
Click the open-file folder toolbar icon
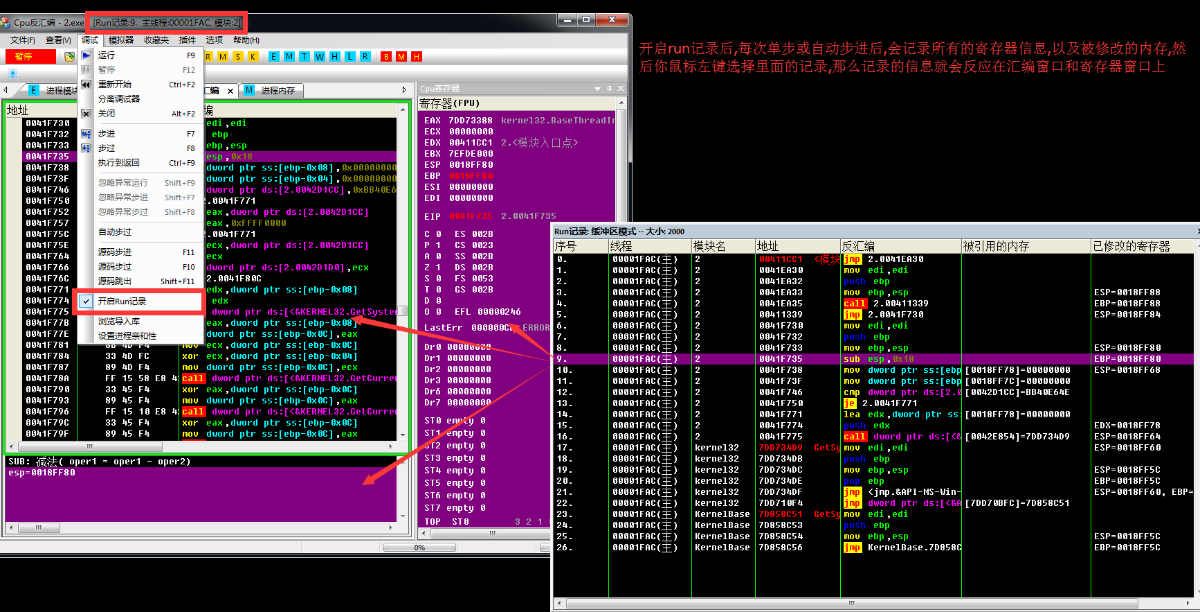tap(70, 57)
